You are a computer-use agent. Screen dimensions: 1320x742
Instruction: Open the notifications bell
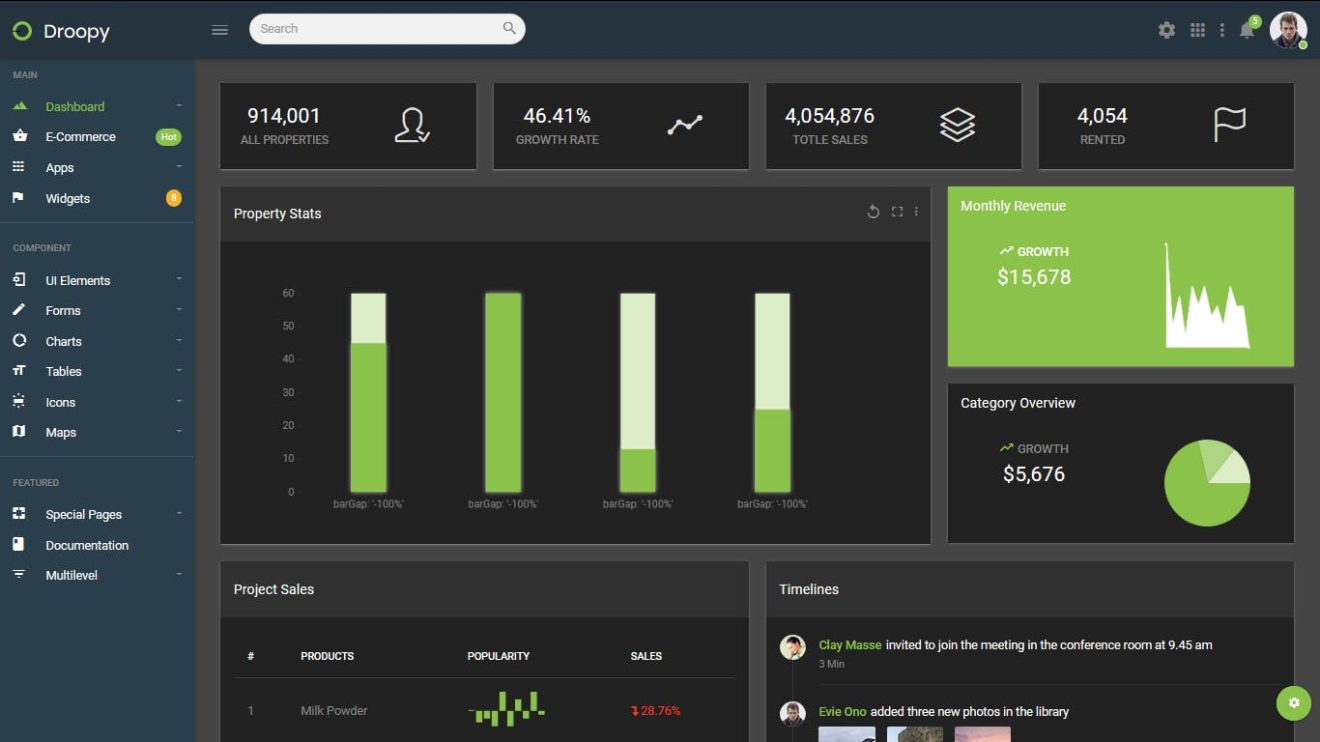coord(1247,30)
